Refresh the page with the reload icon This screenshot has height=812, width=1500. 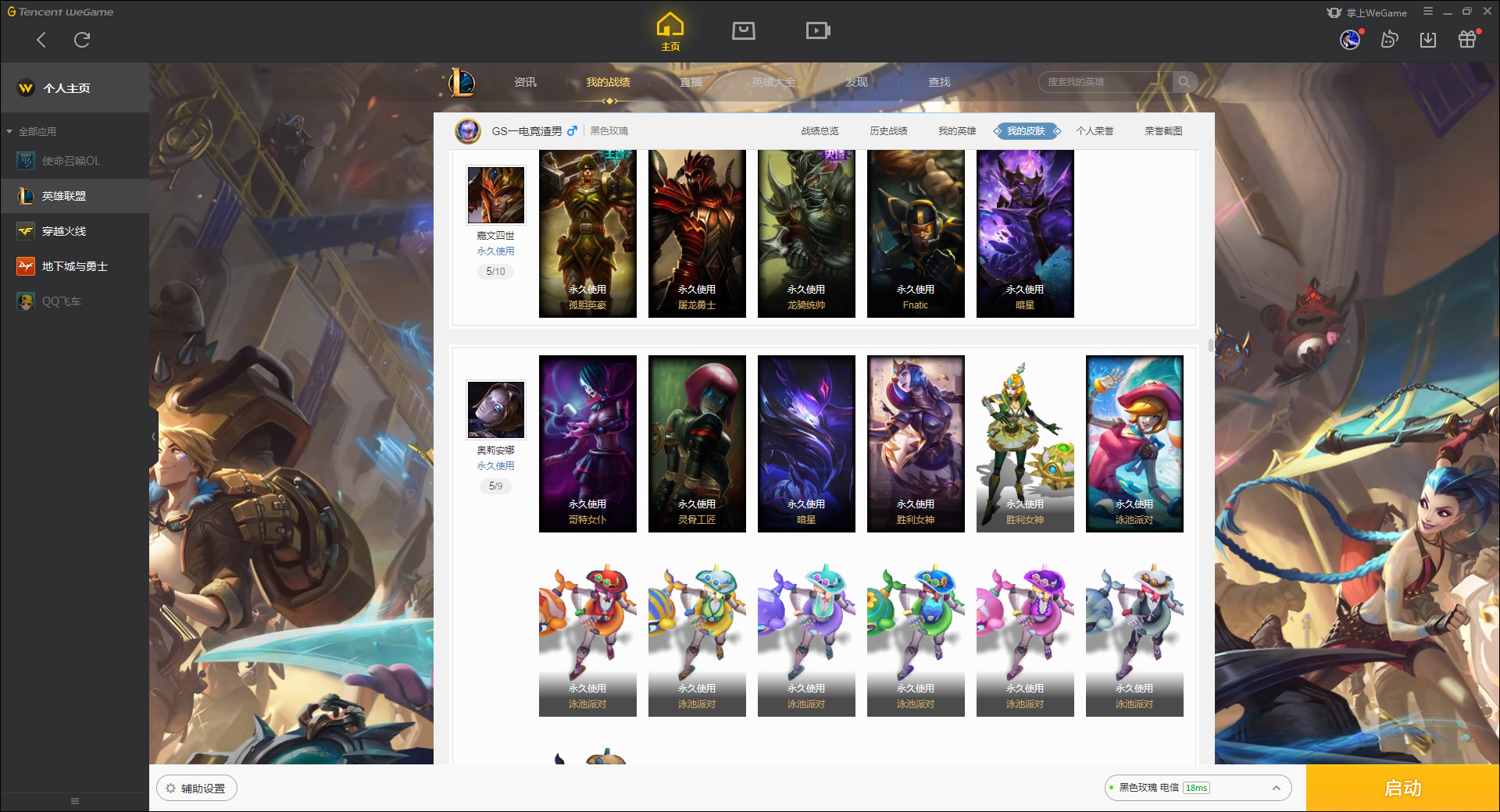coord(82,40)
